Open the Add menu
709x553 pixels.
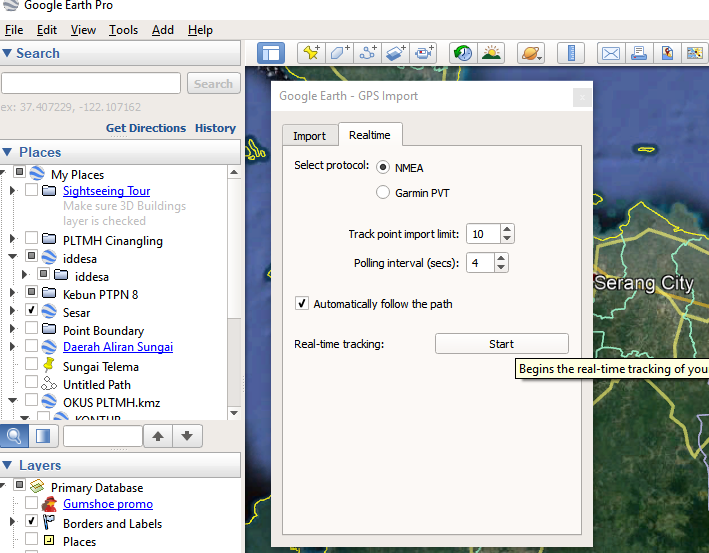[x=163, y=30]
